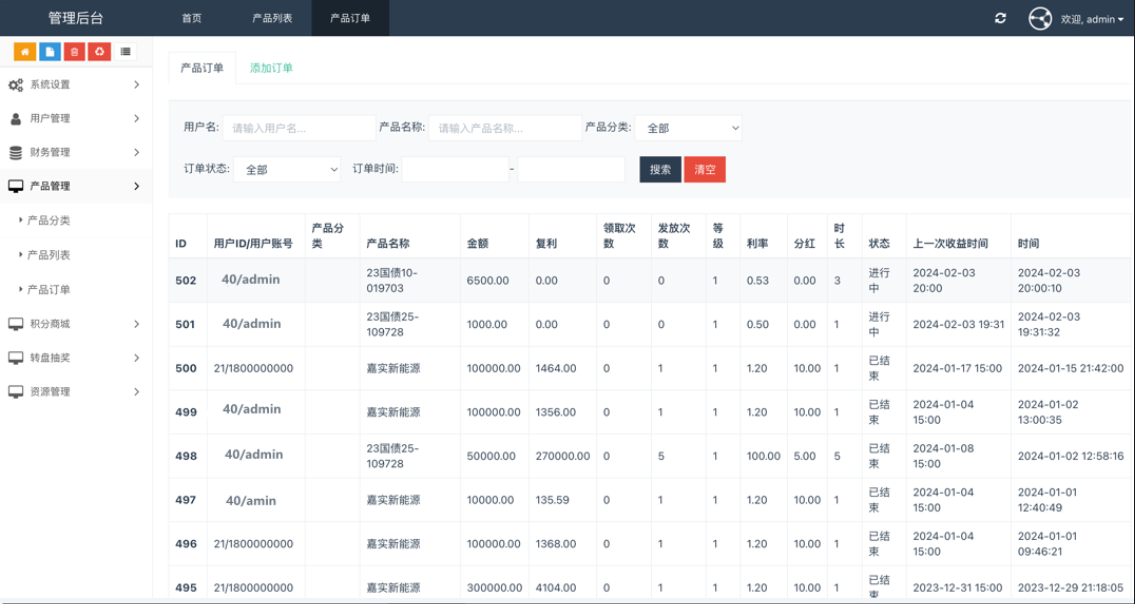Click the 复利 column header
Screen dimensions: 1135x604
click(546, 244)
